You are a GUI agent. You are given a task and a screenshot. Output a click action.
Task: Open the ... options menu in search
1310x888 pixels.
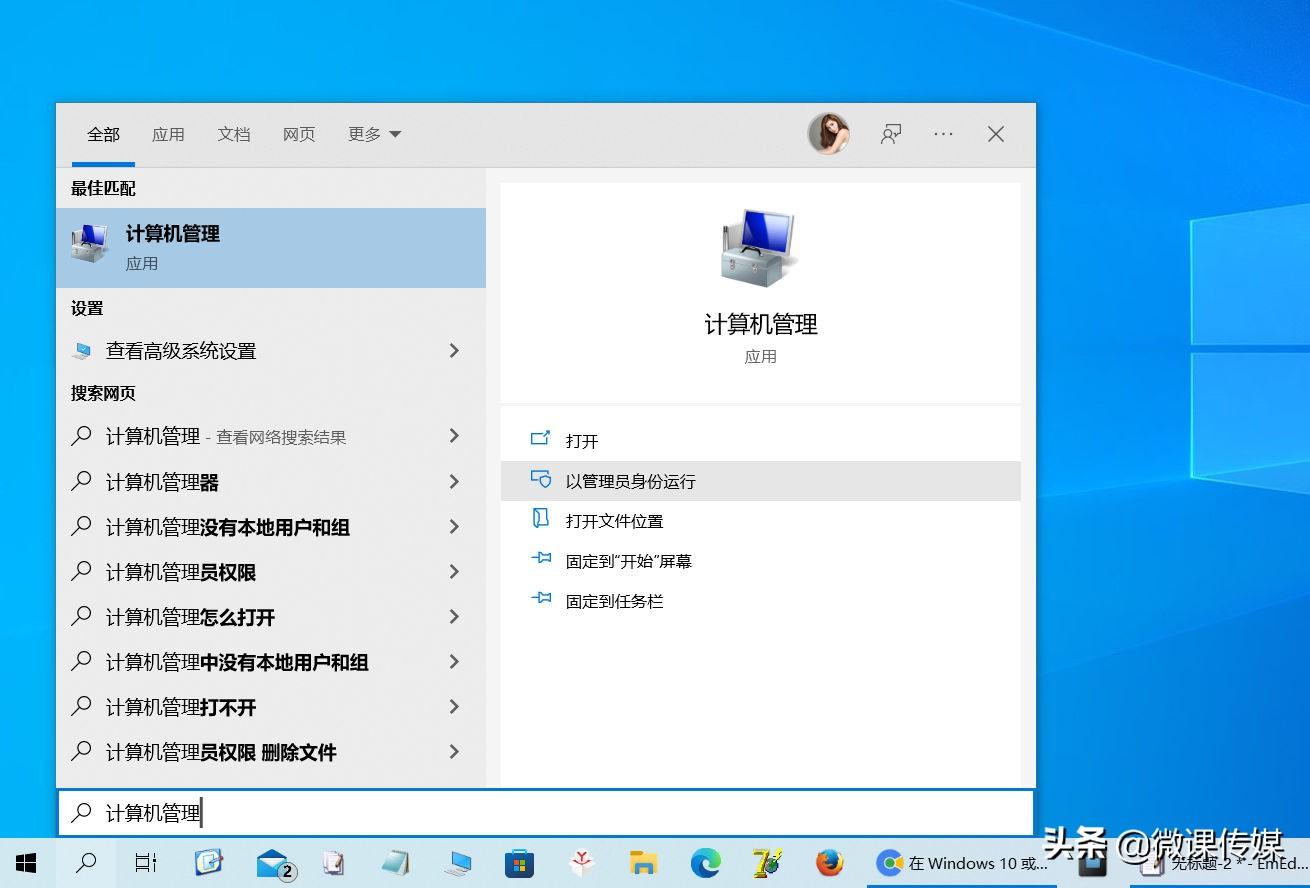(x=943, y=133)
